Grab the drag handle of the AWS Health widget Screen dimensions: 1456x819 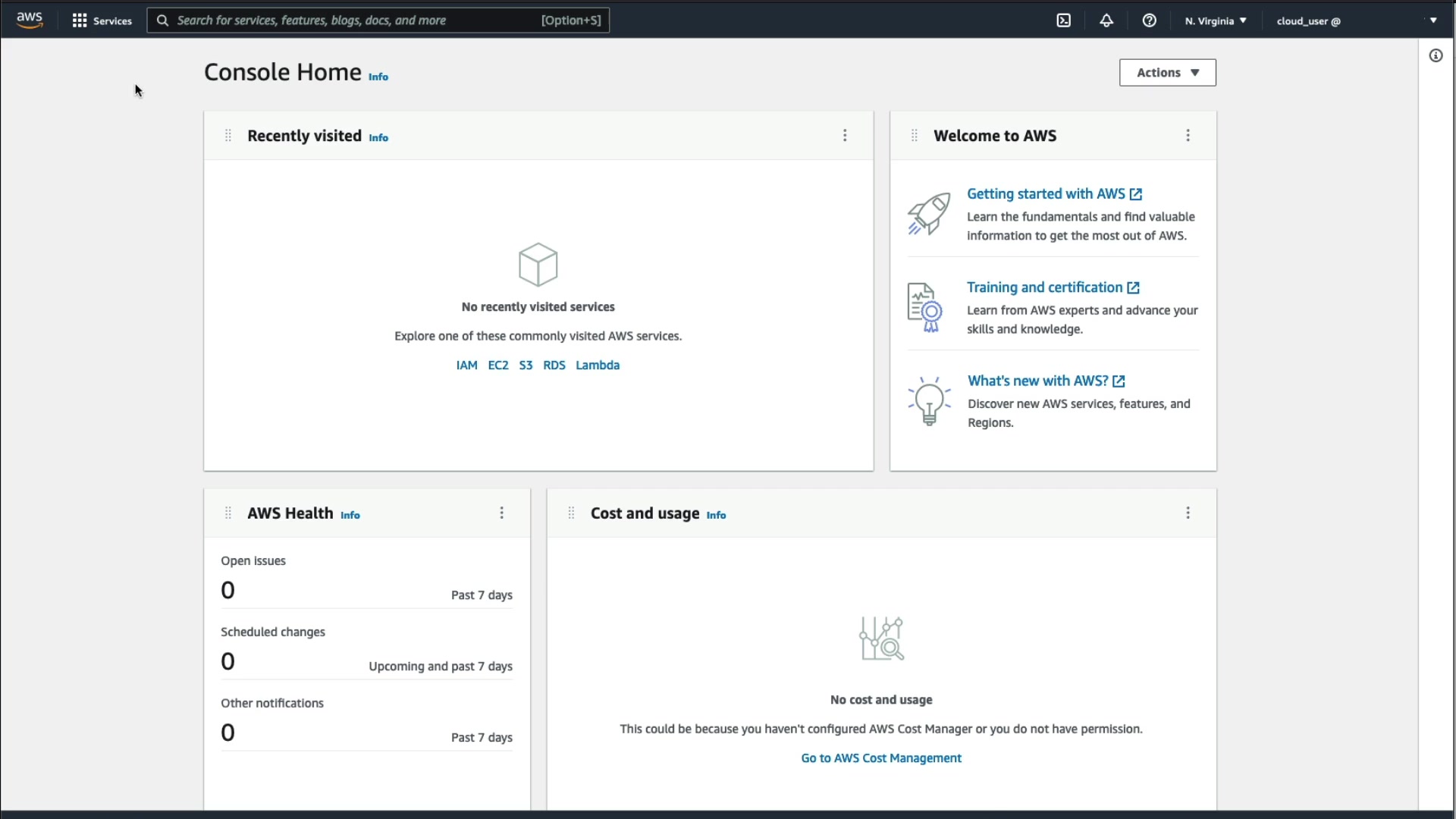tap(227, 513)
